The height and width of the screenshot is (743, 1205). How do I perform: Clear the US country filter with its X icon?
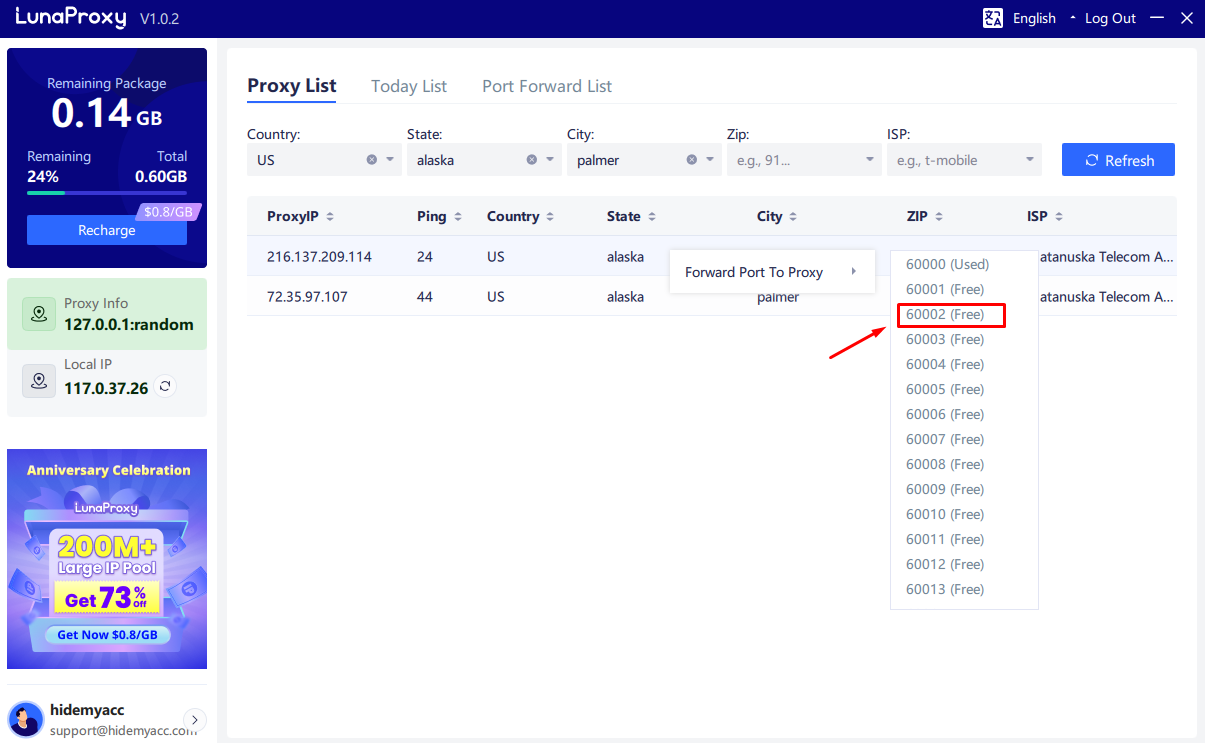[372, 159]
